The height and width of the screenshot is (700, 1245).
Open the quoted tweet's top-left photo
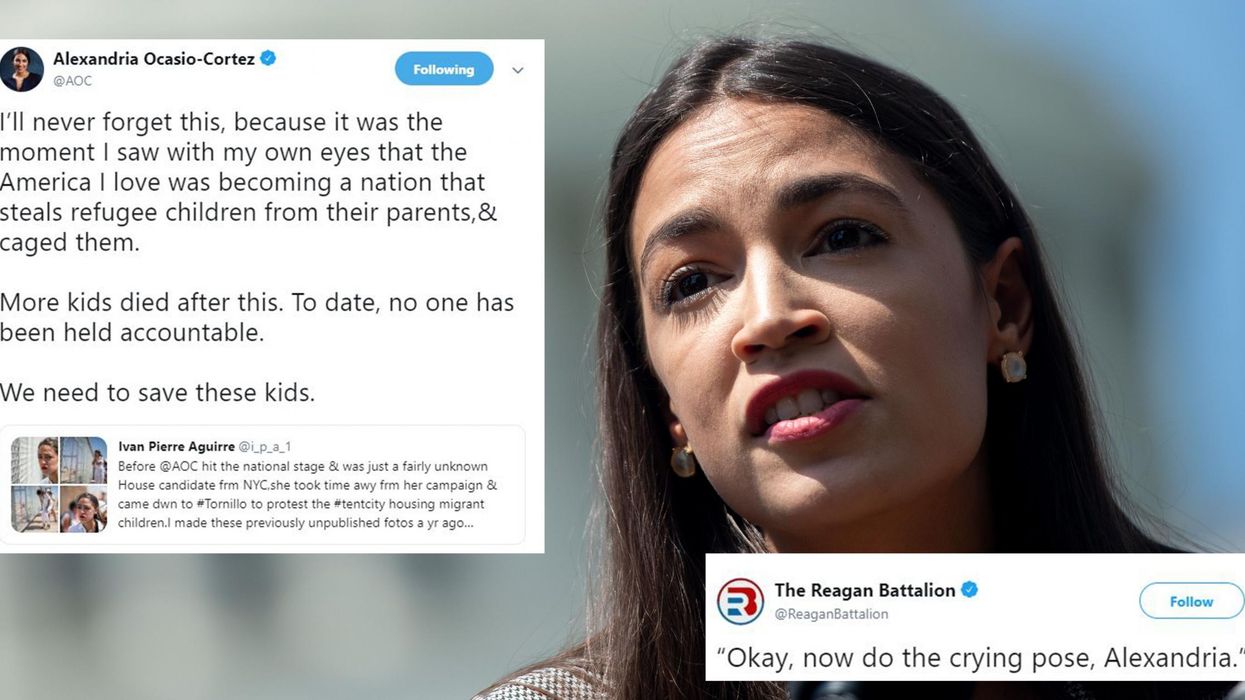(34, 460)
